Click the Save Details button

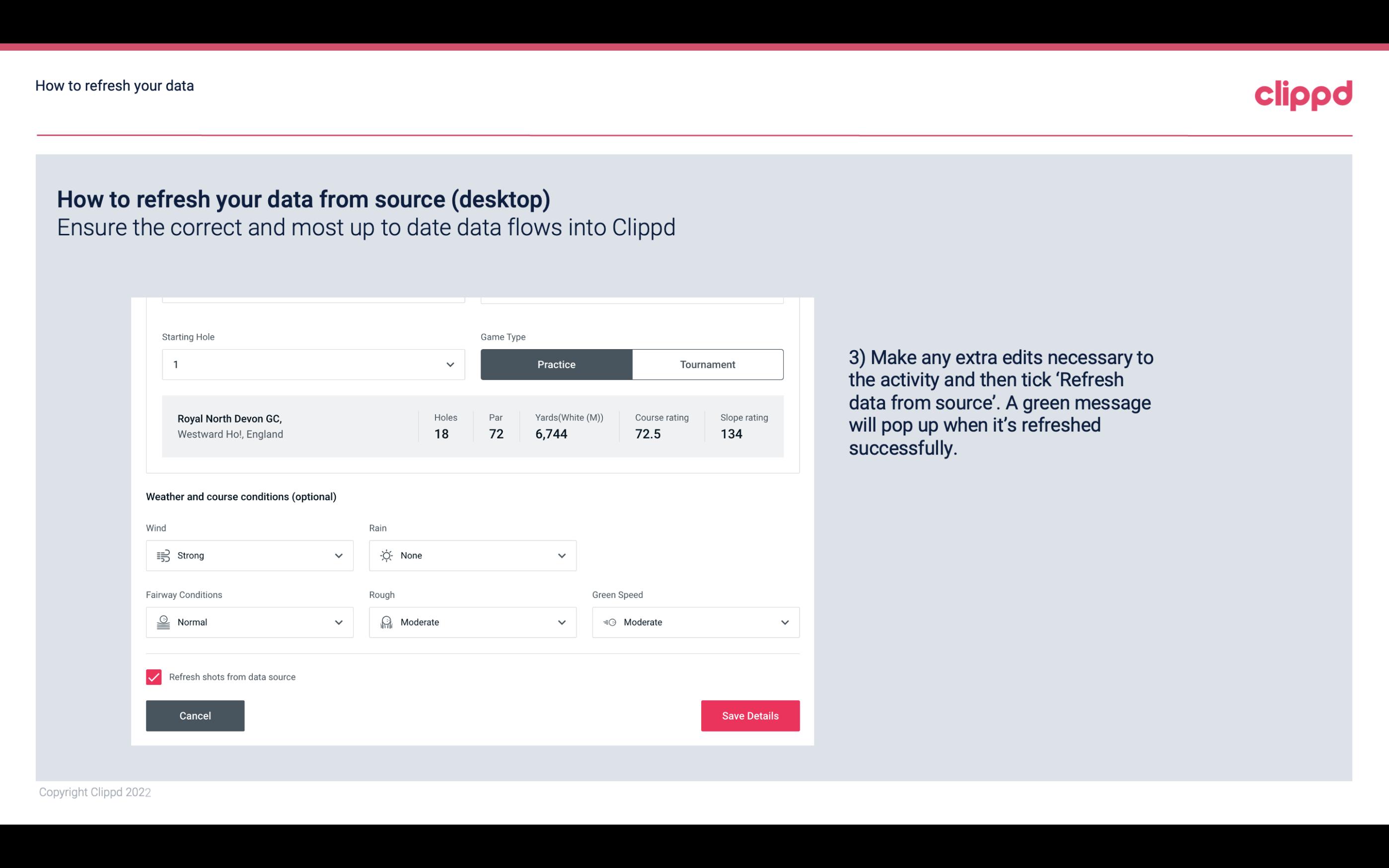click(x=750, y=715)
